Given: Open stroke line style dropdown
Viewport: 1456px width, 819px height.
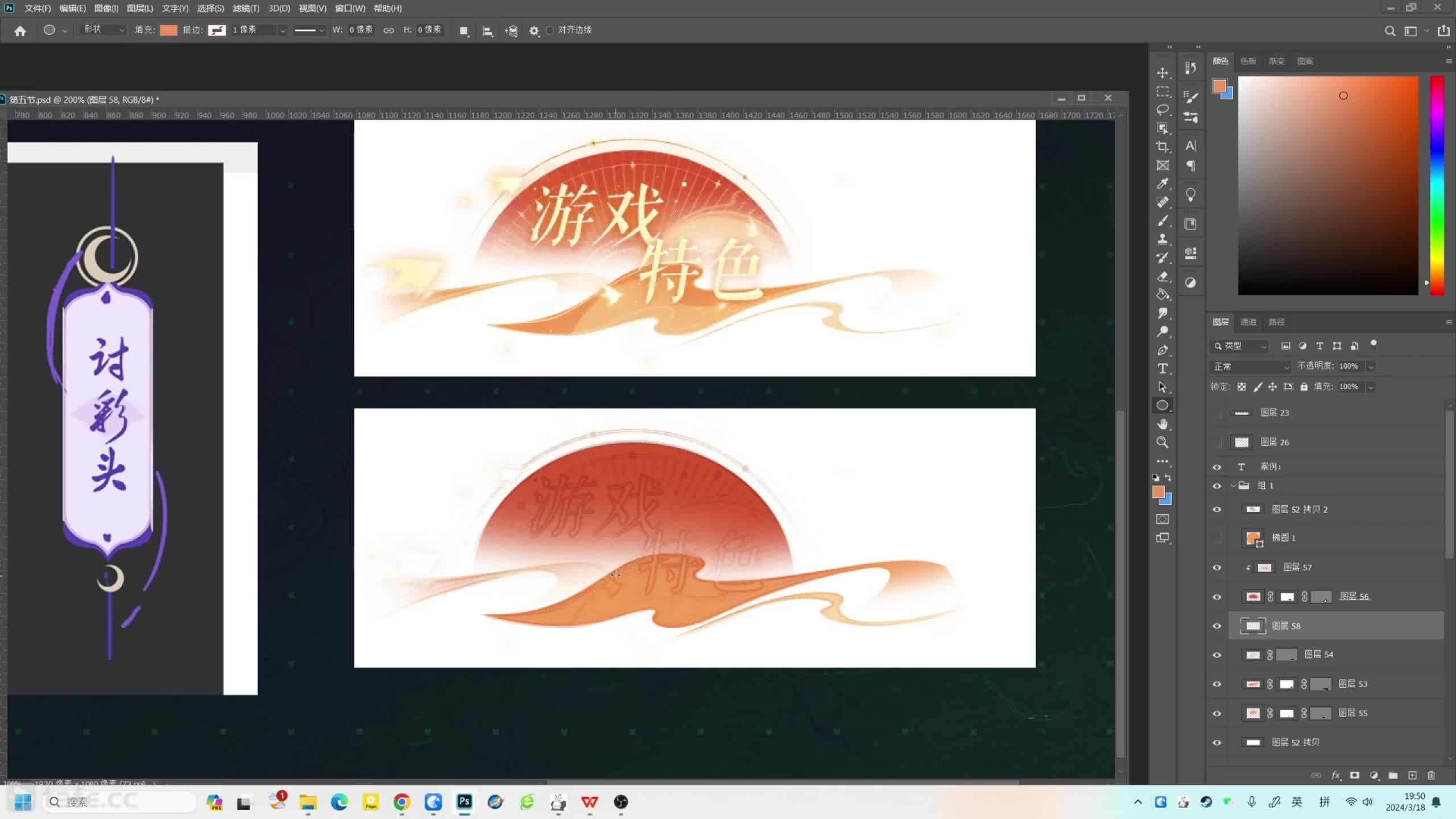Looking at the screenshot, I should (309, 31).
